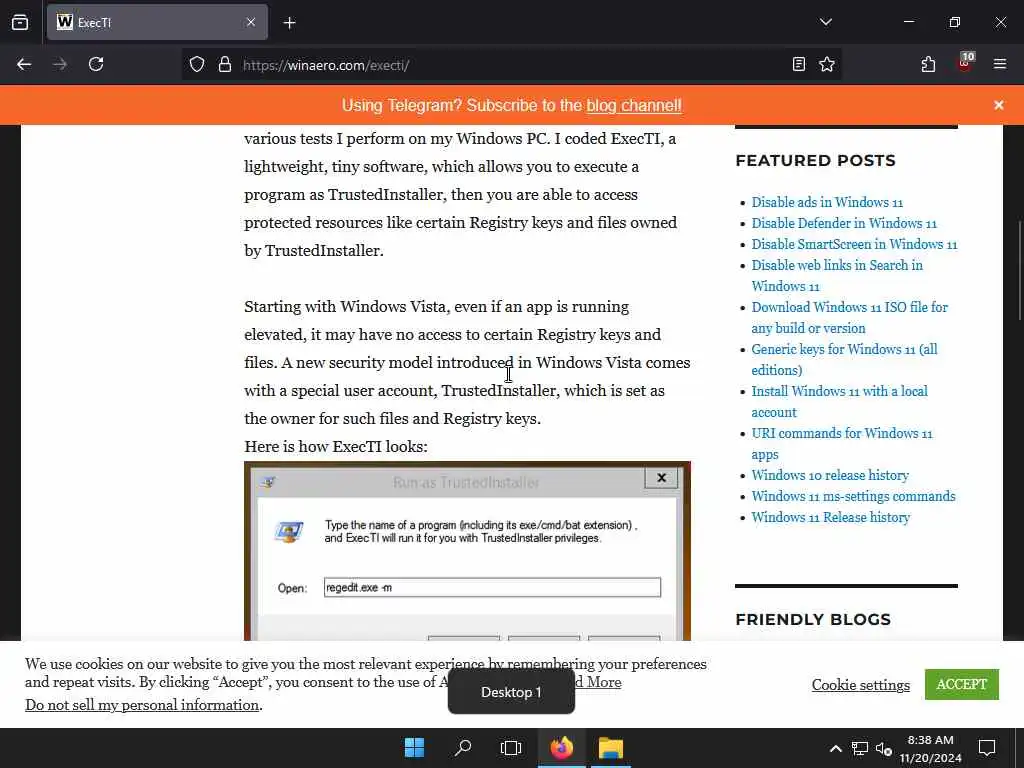Screen dimensions: 1024x768
Task: Open Windows 11 Release history link
Action: click(831, 517)
